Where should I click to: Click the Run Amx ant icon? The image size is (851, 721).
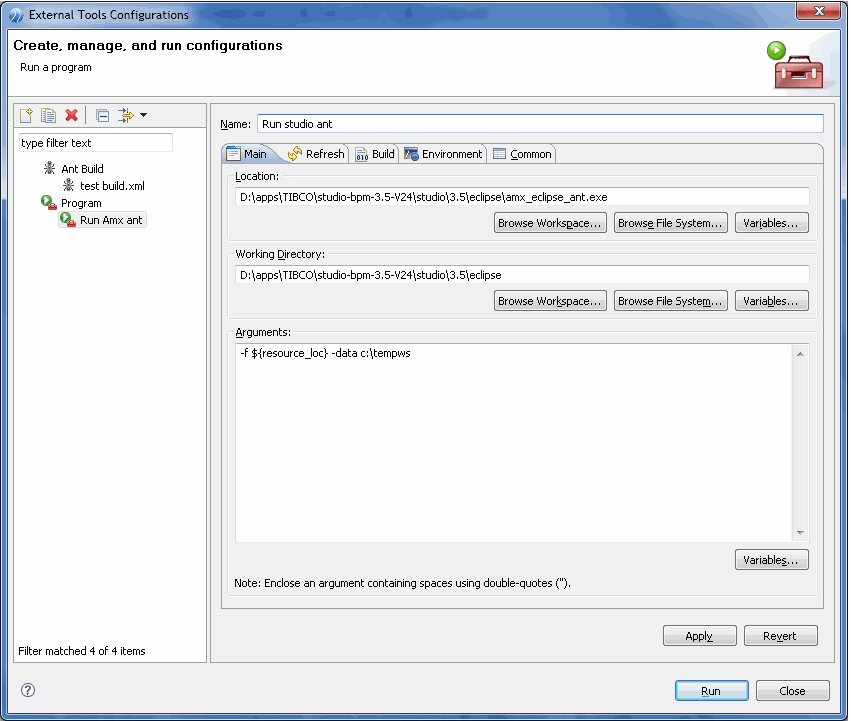click(68, 219)
